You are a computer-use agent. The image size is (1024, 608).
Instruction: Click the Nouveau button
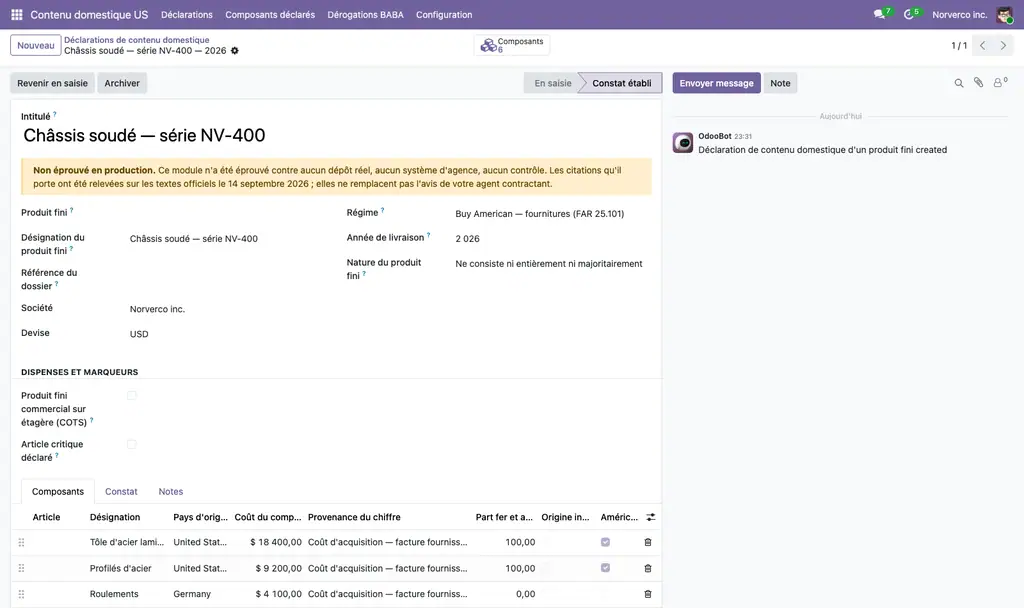point(36,46)
